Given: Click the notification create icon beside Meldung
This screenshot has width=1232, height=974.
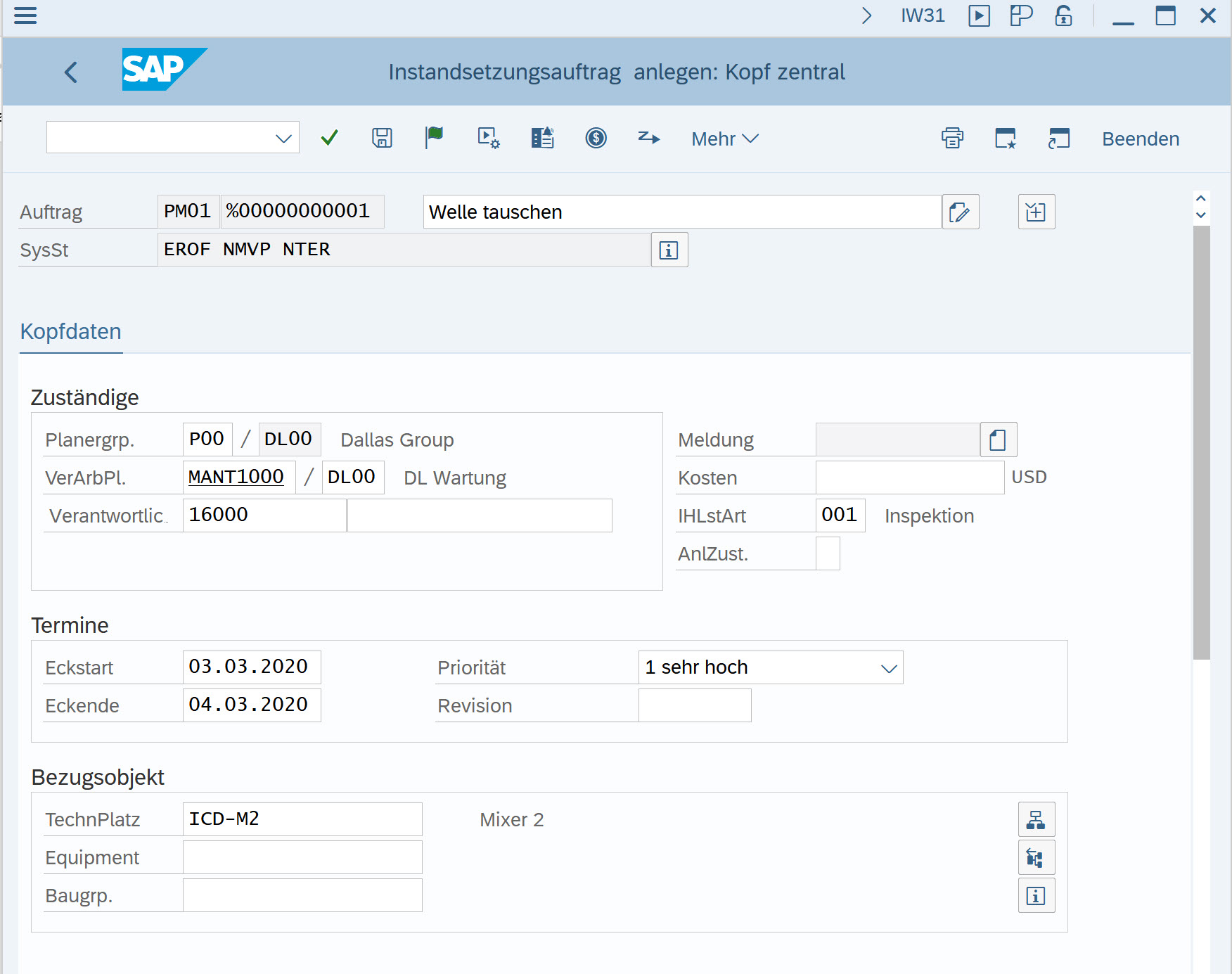Looking at the screenshot, I should (x=998, y=440).
